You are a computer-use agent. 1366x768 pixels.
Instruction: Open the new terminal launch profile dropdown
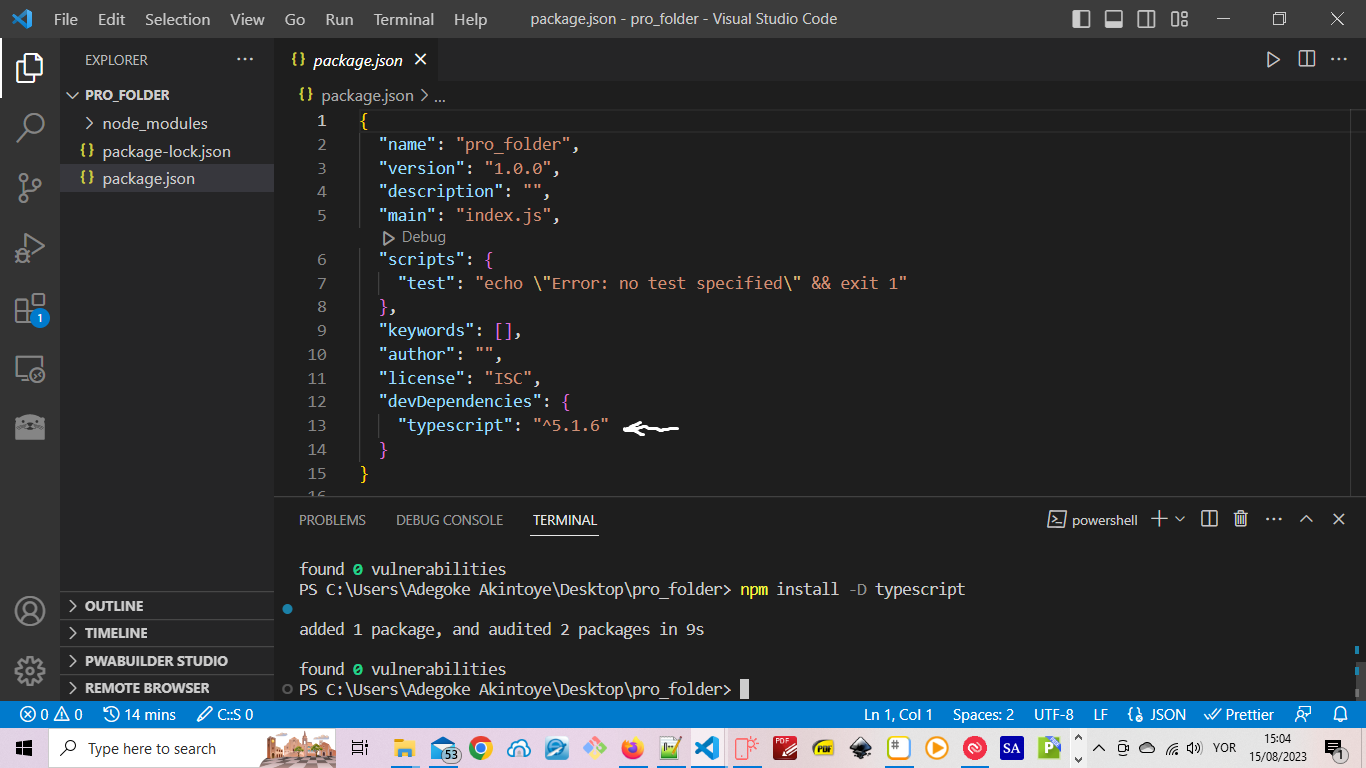(1181, 519)
